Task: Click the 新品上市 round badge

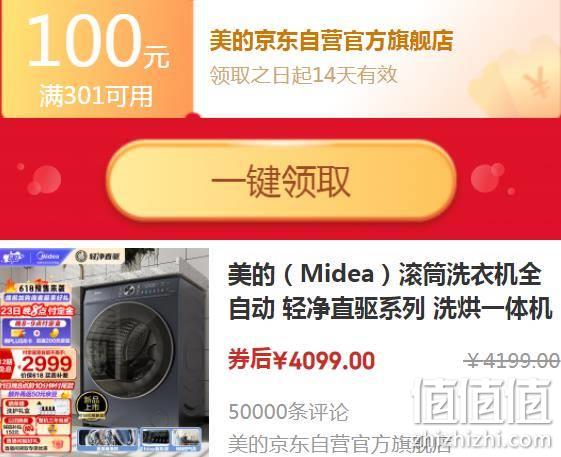Action: [x=91, y=404]
